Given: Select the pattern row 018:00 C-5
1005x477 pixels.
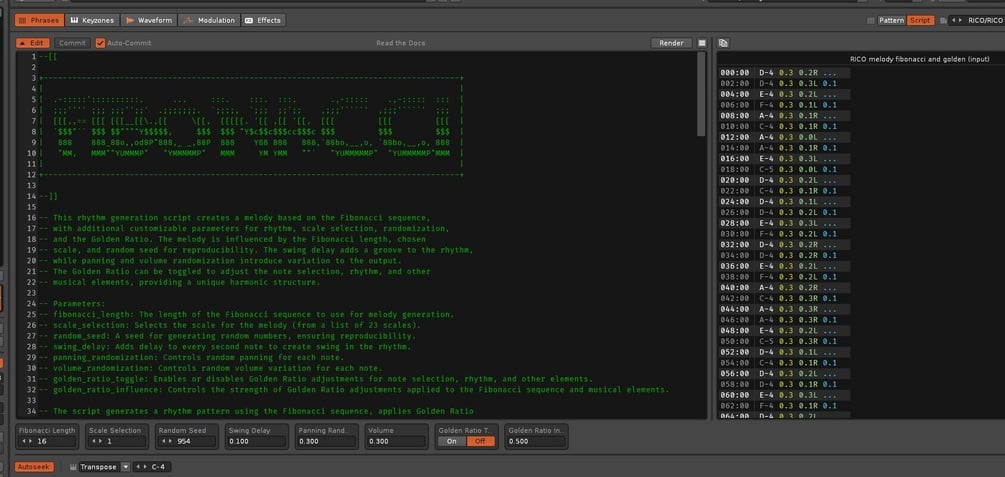Looking at the screenshot, I should pos(785,169).
